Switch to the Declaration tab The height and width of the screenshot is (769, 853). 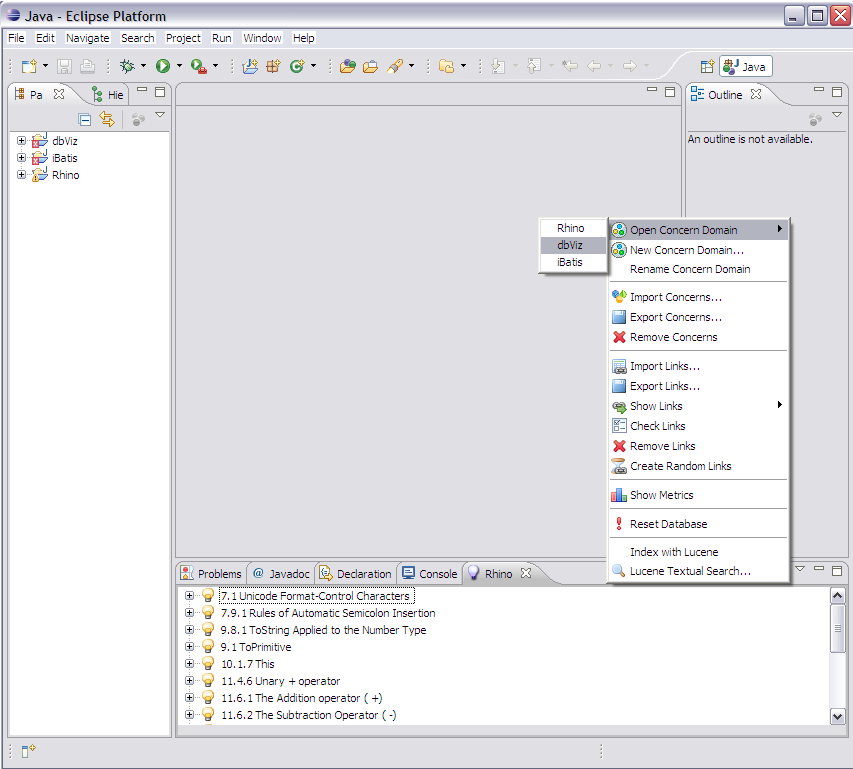pyautogui.click(x=356, y=574)
